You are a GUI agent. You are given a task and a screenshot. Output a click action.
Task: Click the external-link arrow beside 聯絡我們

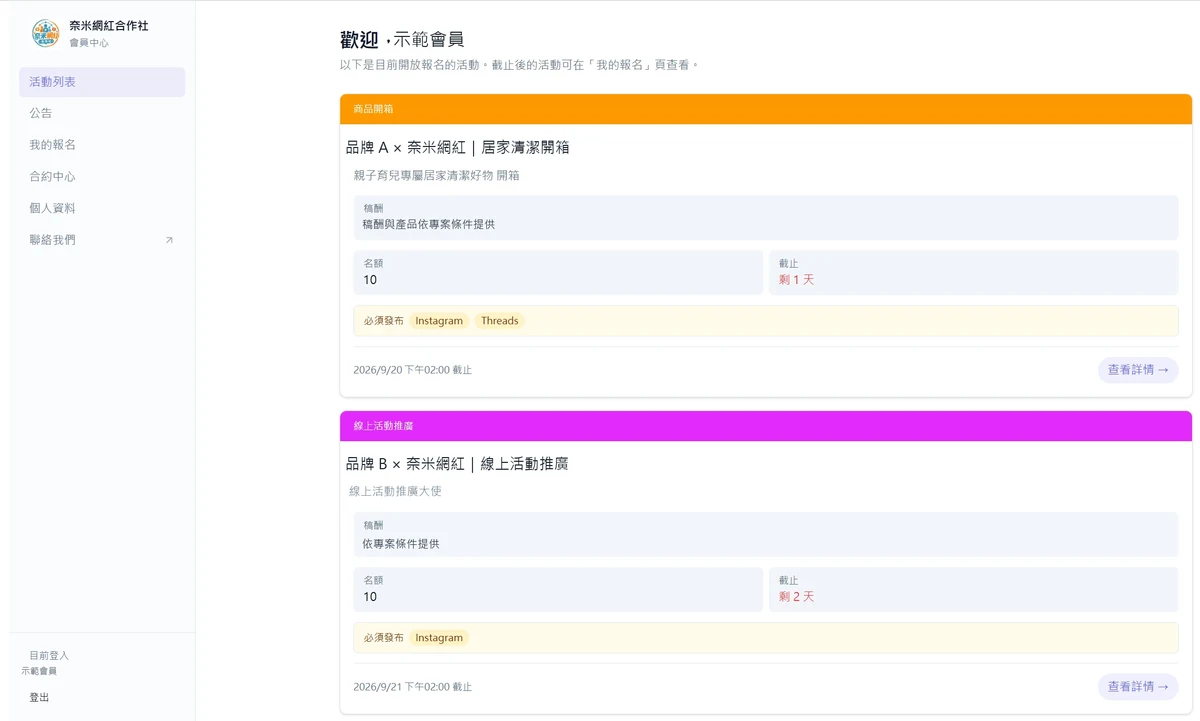[169, 240]
